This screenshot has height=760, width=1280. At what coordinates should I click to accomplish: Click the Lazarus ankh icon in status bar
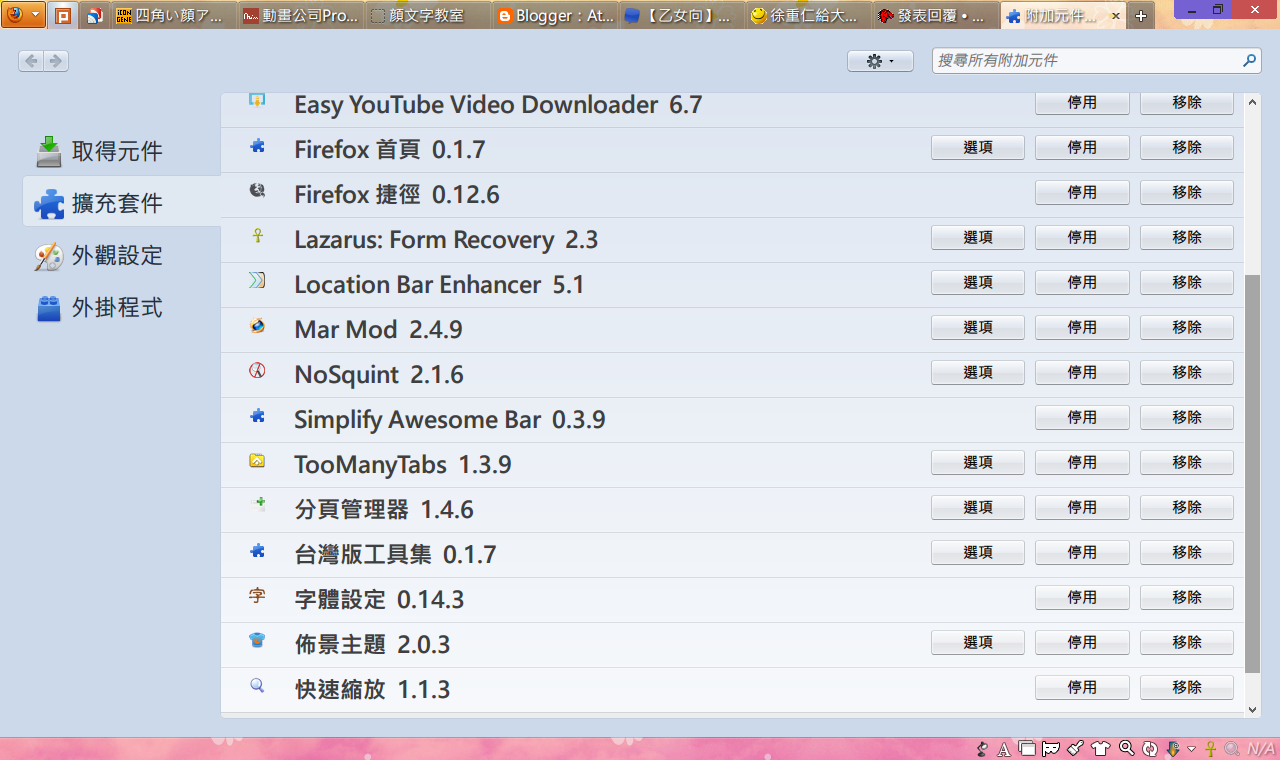pyautogui.click(x=1210, y=748)
